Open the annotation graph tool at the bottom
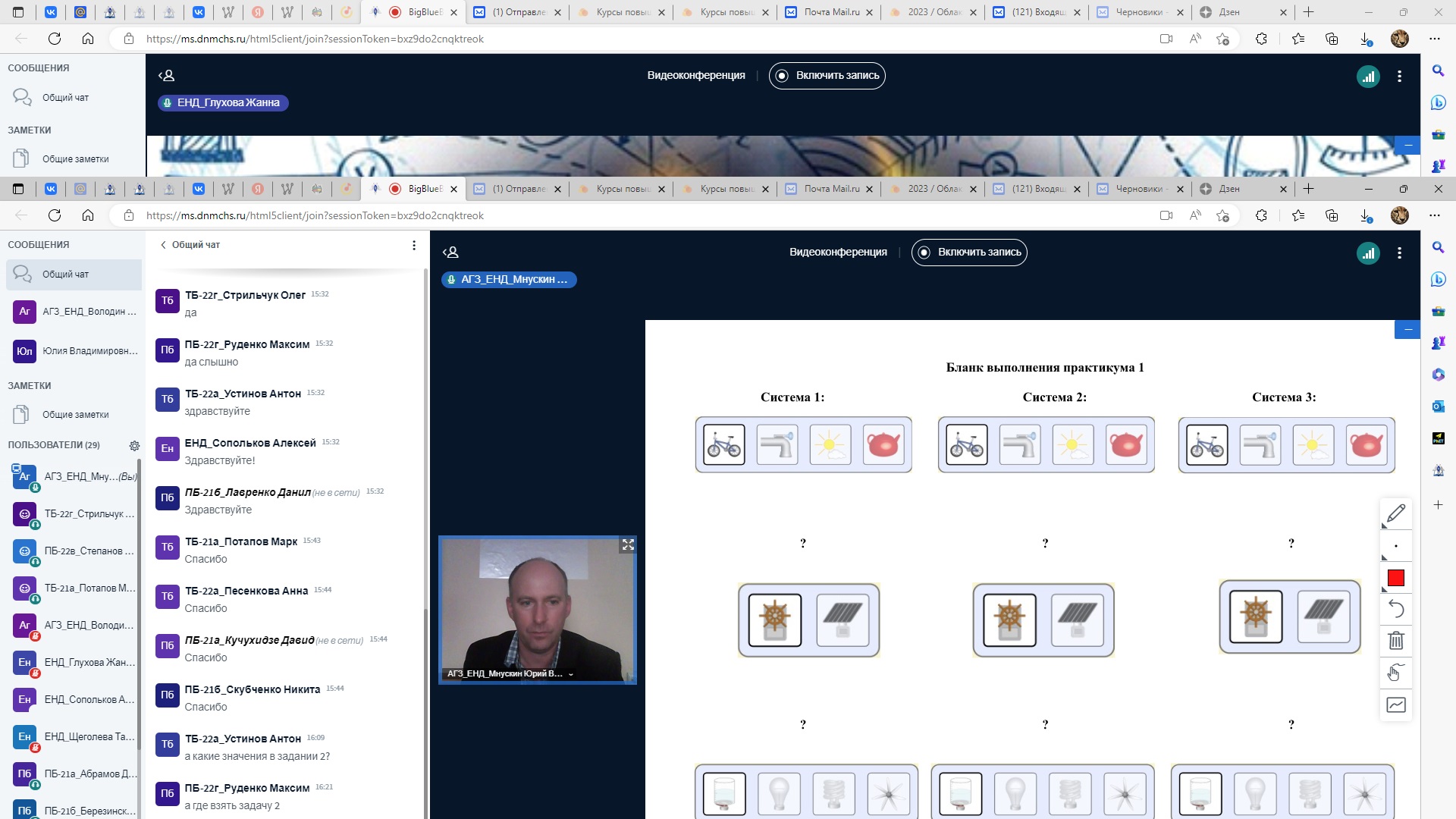The width and height of the screenshot is (1456, 819). [x=1396, y=705]
